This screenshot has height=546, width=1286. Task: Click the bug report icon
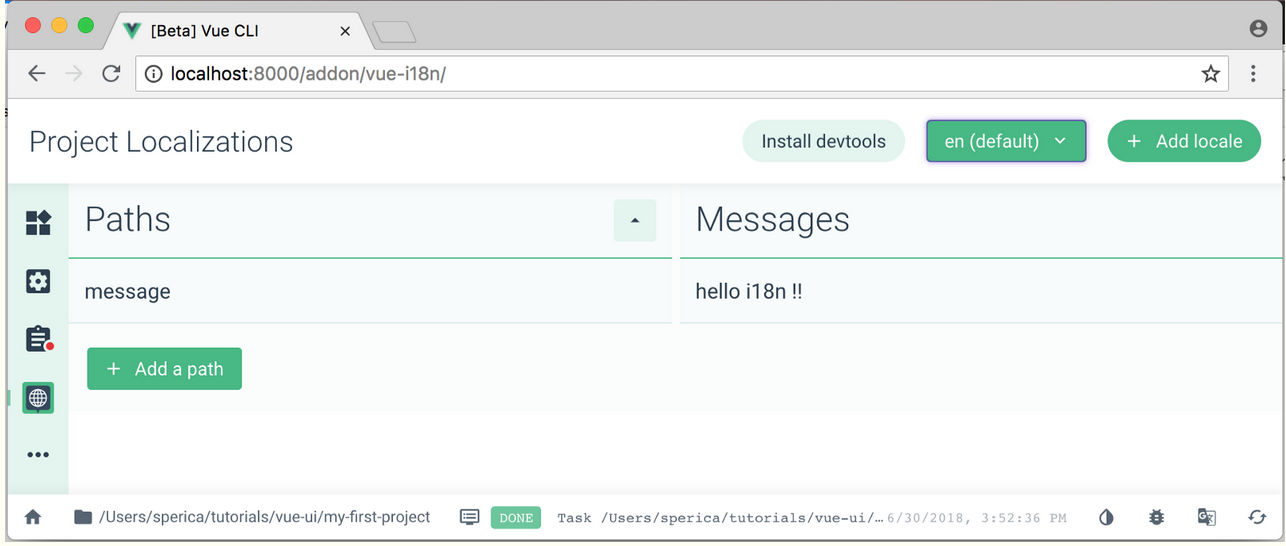click(x=1156, y=517)
